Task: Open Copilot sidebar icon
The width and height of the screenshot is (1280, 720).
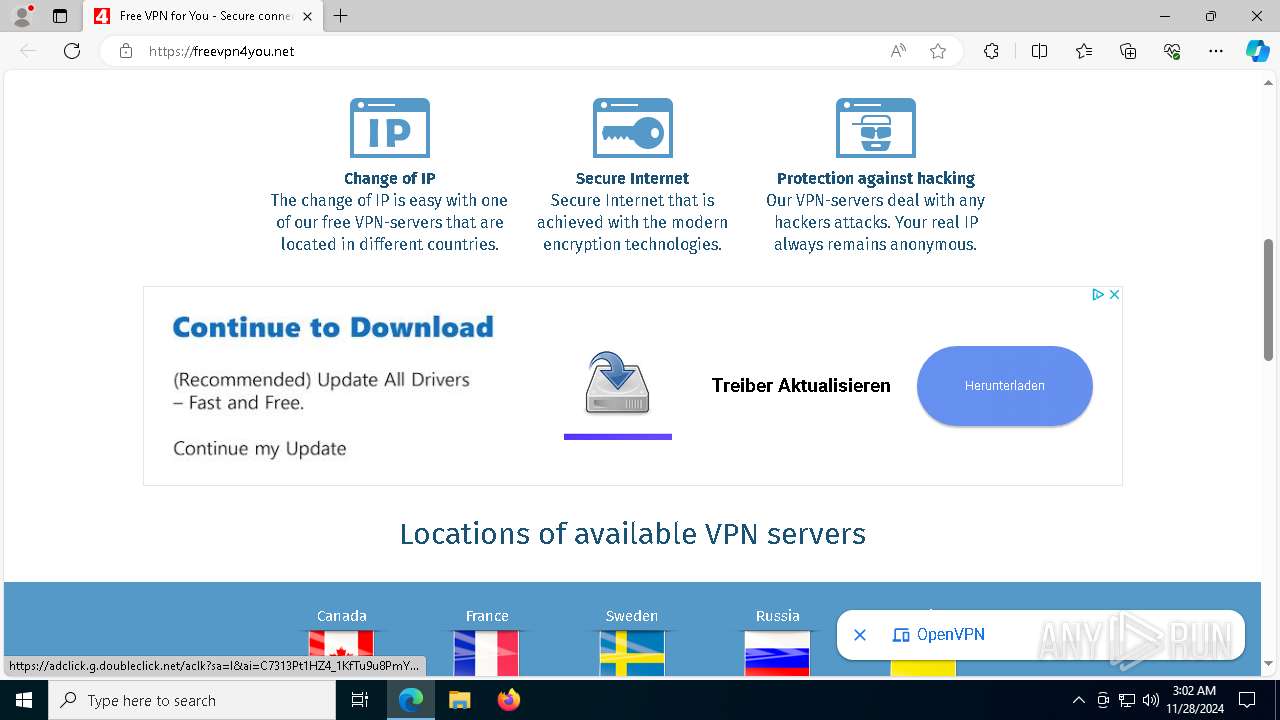Action: pos(1257,51)
